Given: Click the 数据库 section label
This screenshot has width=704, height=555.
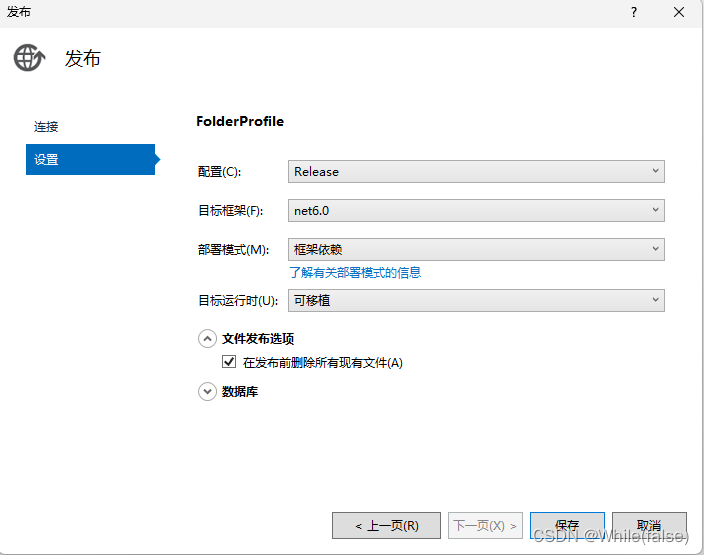Looking at the screenshot, I should [240, 392].
